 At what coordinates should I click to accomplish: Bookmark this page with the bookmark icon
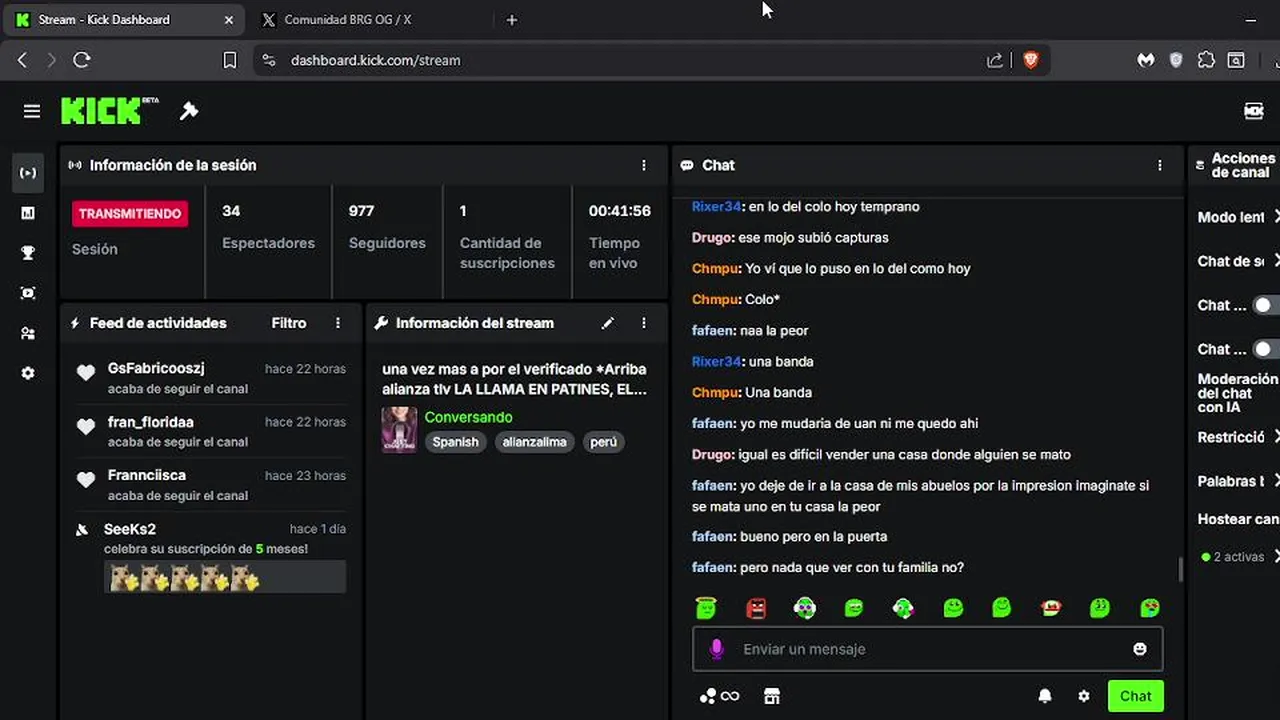(229, 60)
